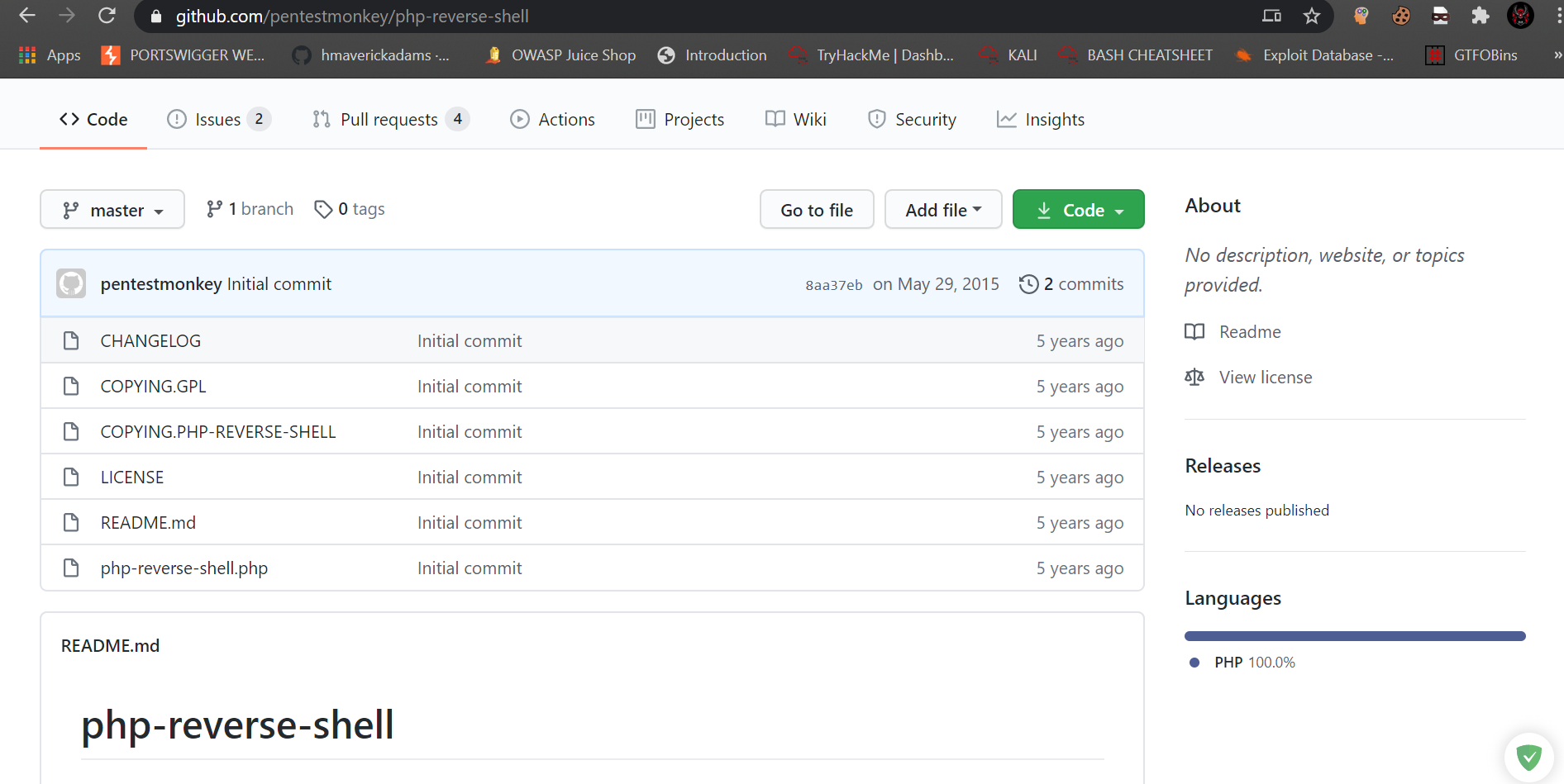Open the CHANGELOG file

(150, 341)
